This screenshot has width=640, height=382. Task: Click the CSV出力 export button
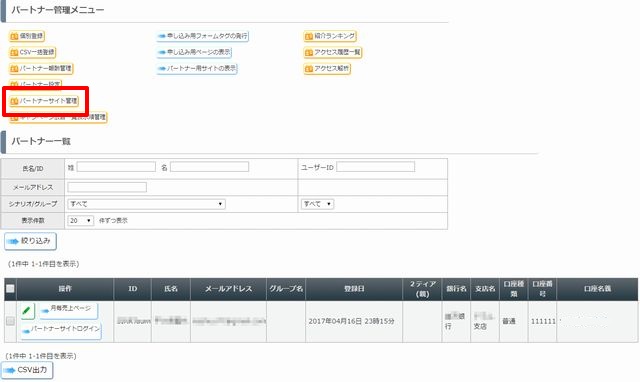[x=27, y=370]
